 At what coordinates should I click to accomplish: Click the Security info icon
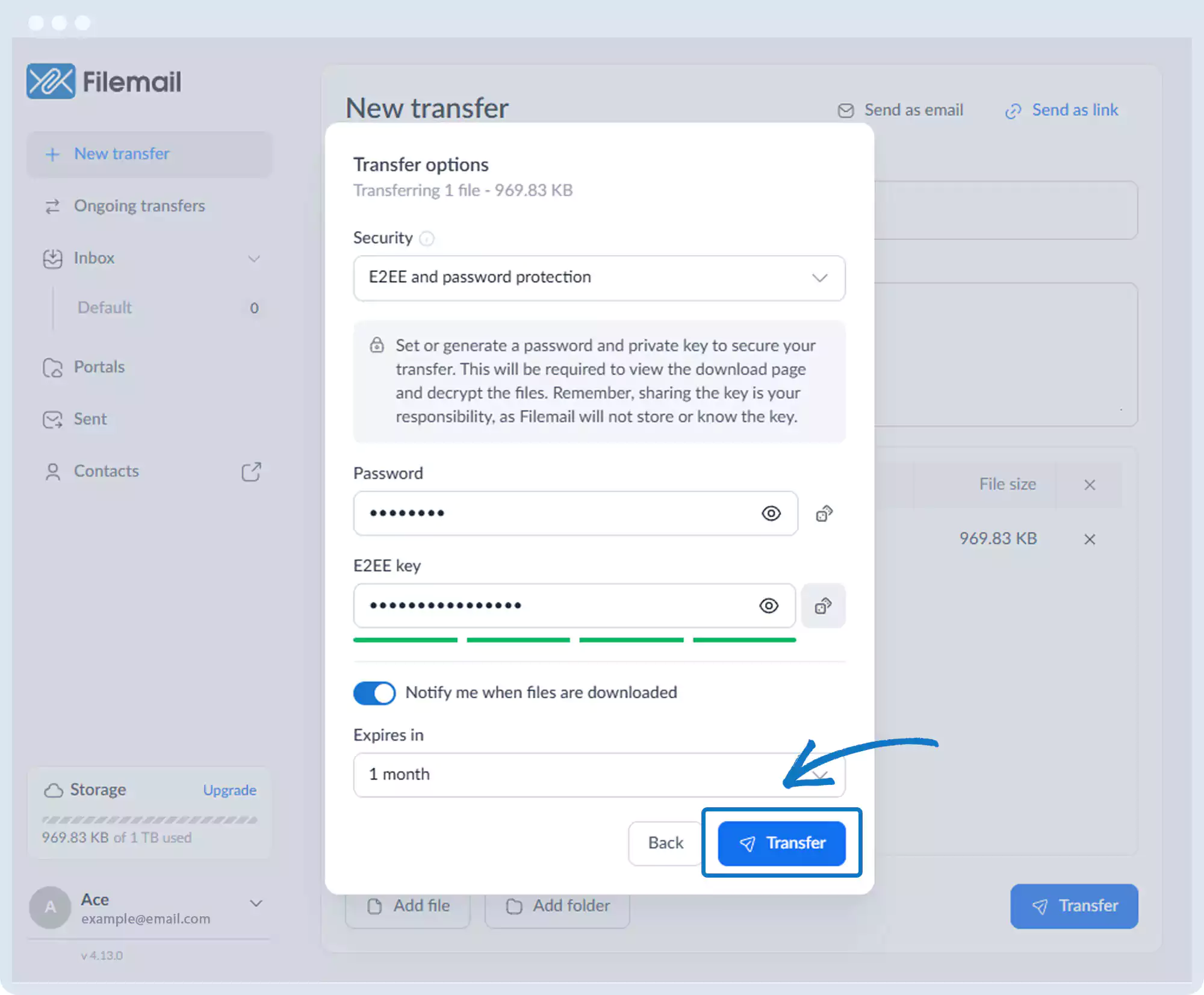click(426, 239)
